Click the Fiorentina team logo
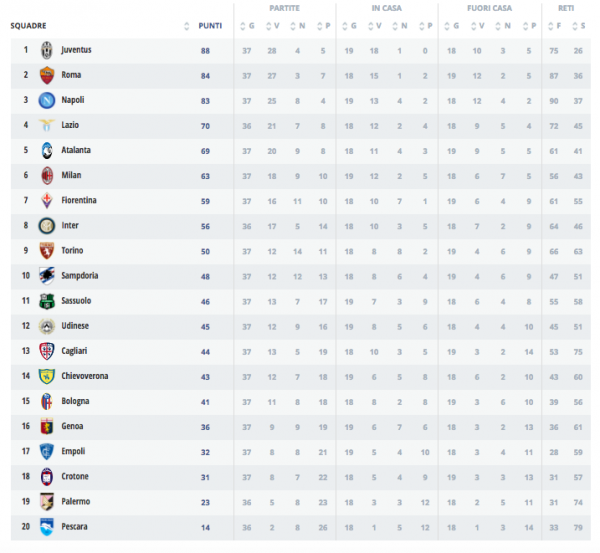The height and width of the screenshot is (553, 600). point(46,200)
